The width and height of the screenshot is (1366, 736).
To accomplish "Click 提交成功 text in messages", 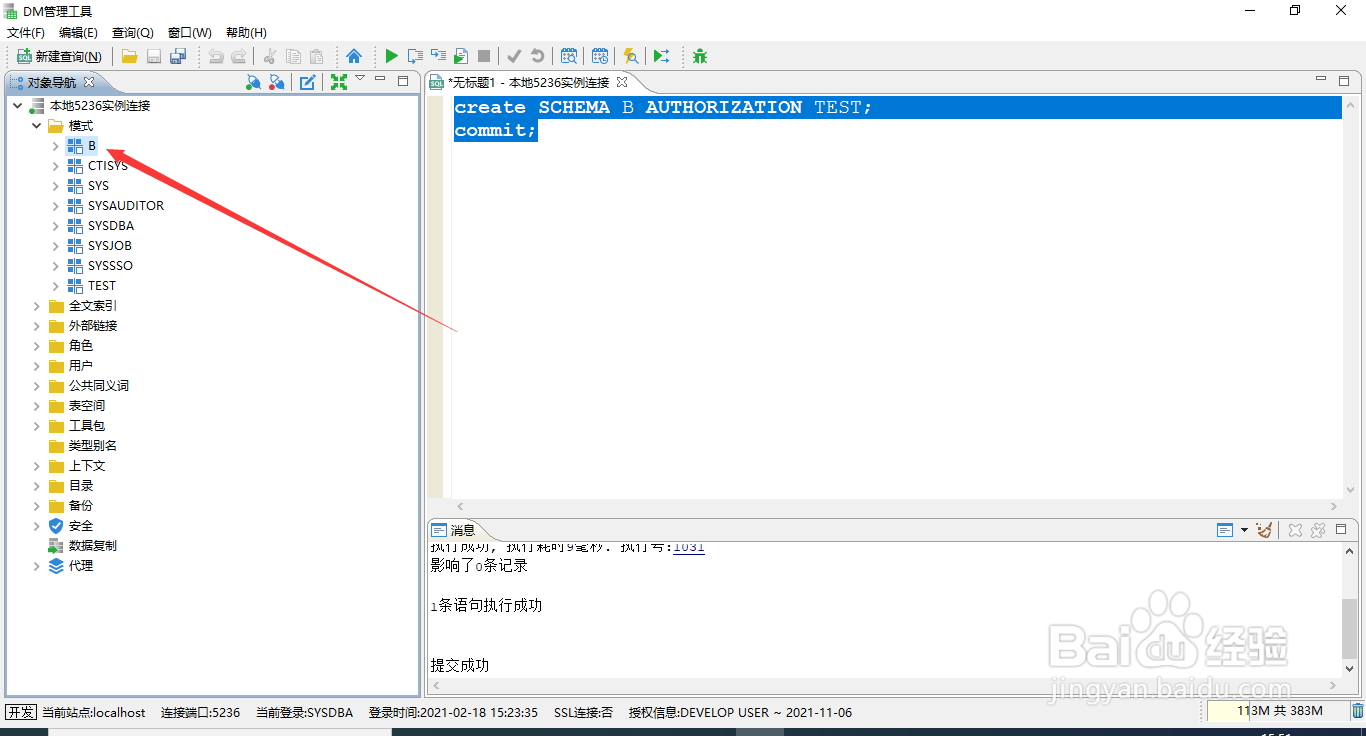I will [x=460, y=665].
